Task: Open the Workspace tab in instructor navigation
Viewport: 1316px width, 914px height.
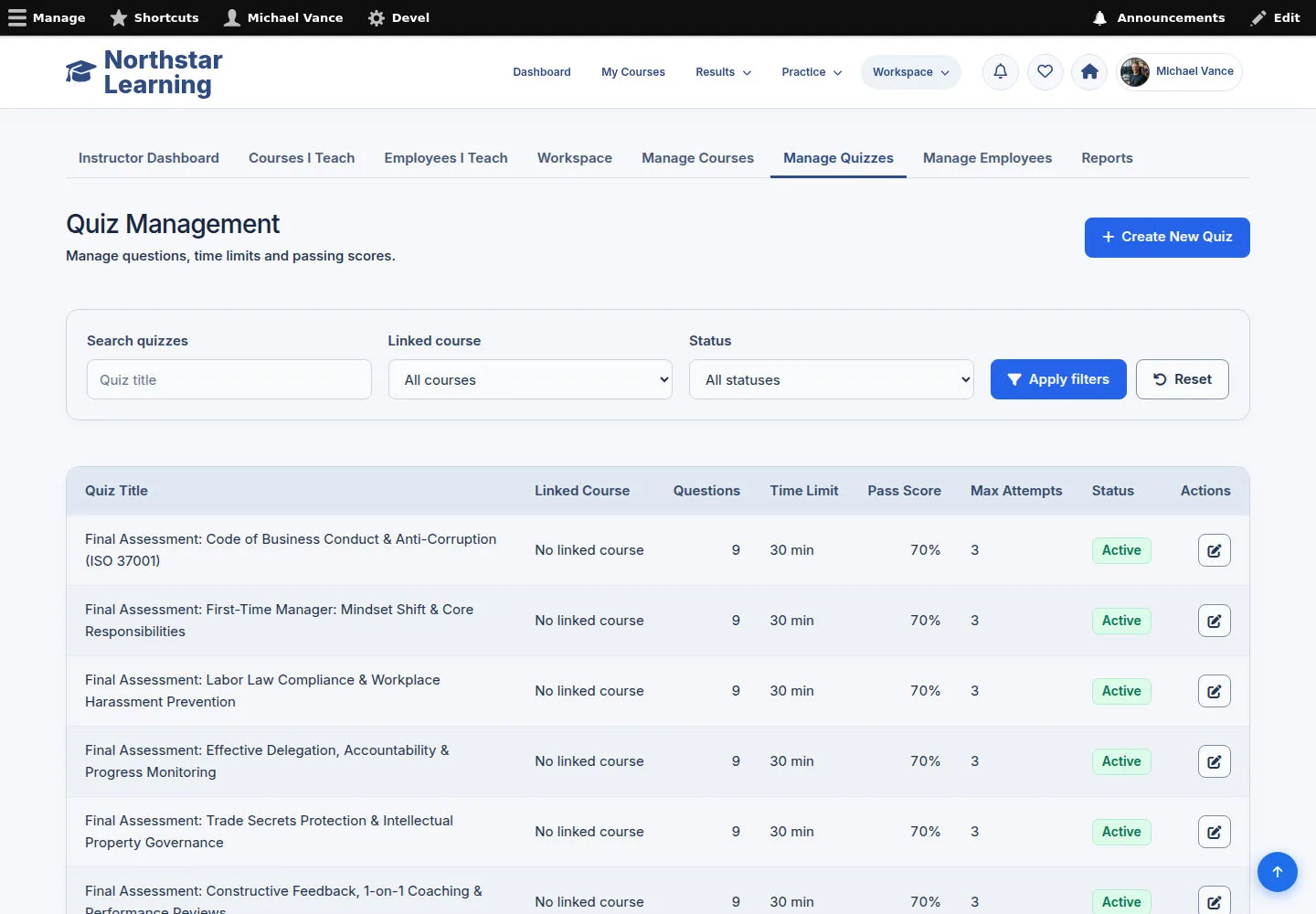Action: [575, 158]
